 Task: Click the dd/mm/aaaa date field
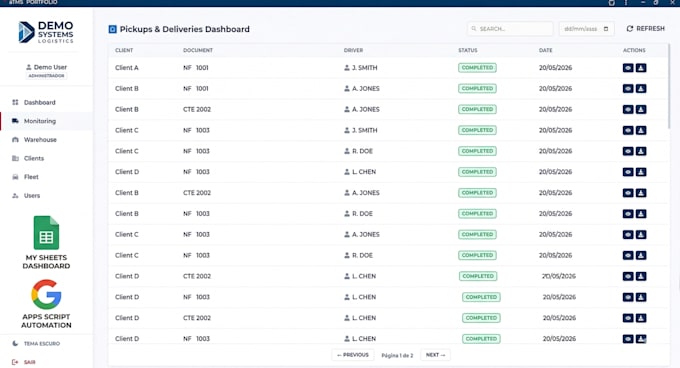(586, 29)
